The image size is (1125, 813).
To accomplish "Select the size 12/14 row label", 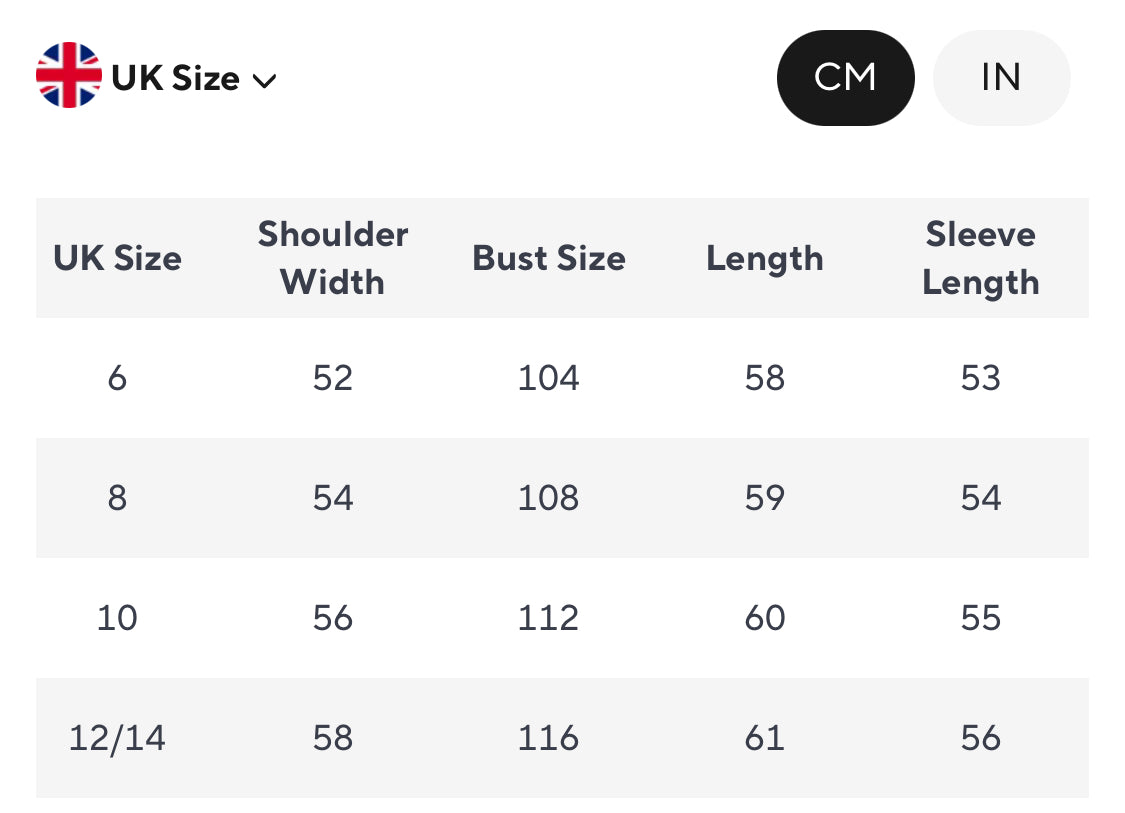I will [117, 738].
